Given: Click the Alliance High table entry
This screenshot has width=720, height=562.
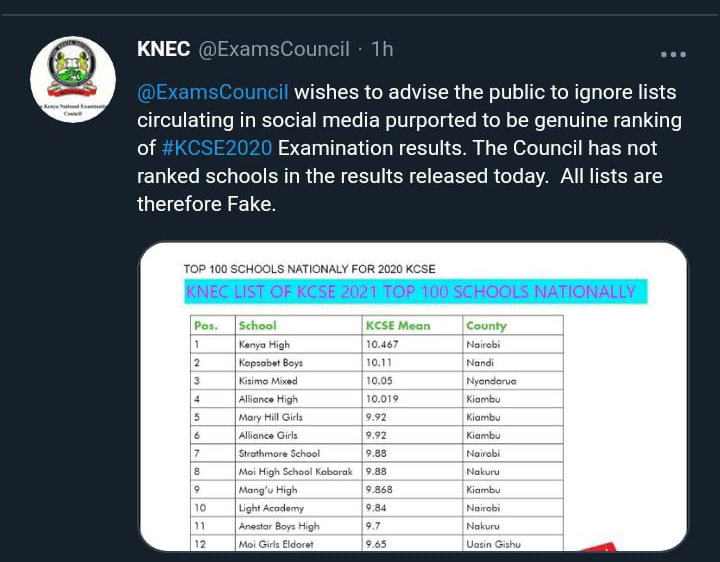Looking at the screenshot, I should (x=268, y=399).
